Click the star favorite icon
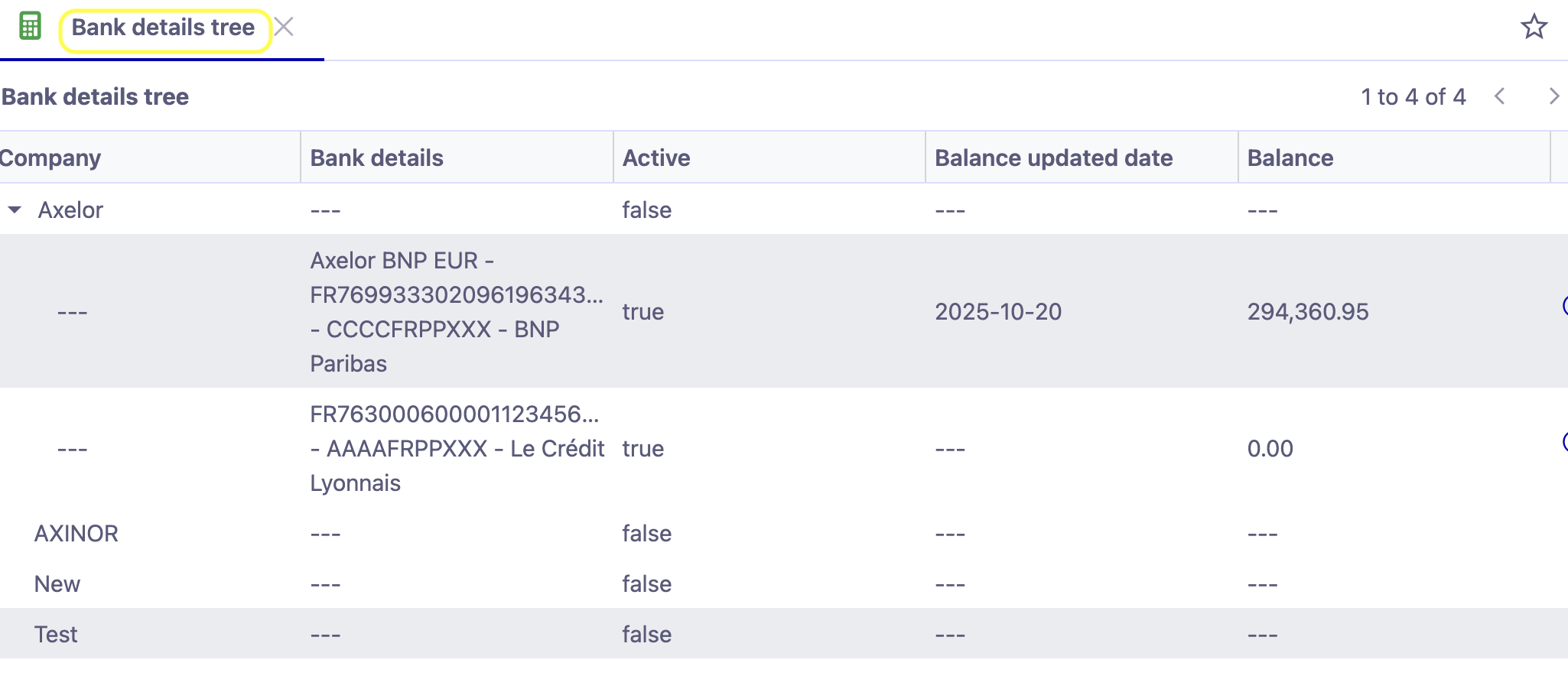Image resolution: width=1568 pixels, height=676 pixels. (x=1534, y=27)
